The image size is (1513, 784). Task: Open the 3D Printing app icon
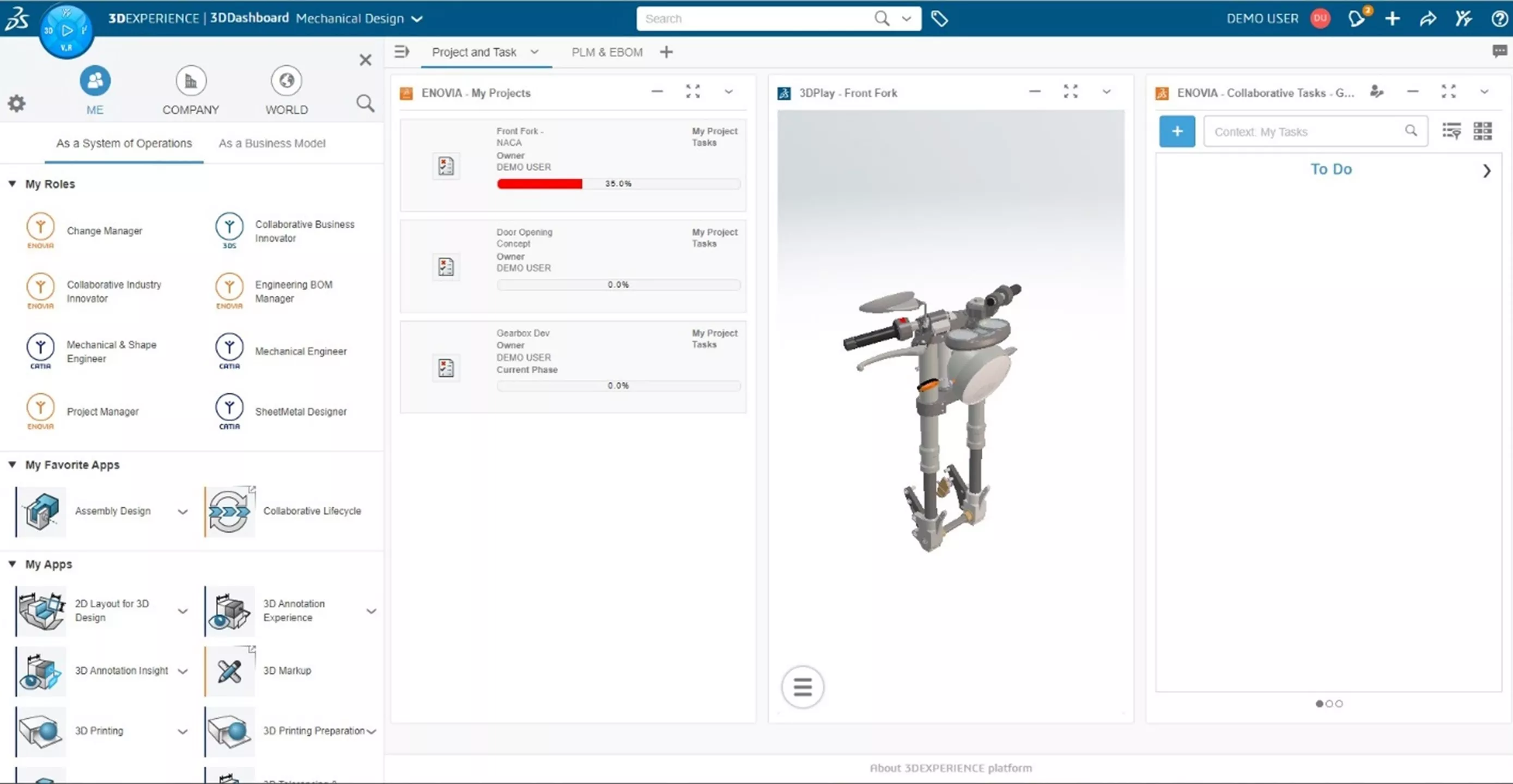(x=41, y=730)
